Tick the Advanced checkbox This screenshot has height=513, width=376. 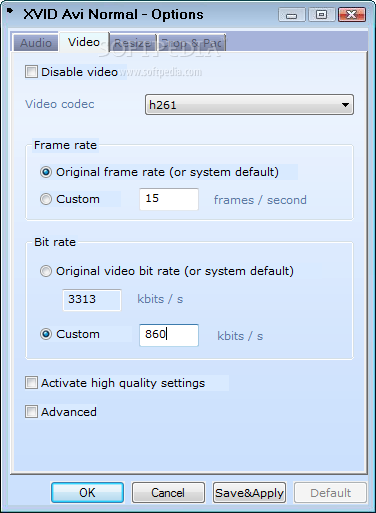tap(31, 412)
